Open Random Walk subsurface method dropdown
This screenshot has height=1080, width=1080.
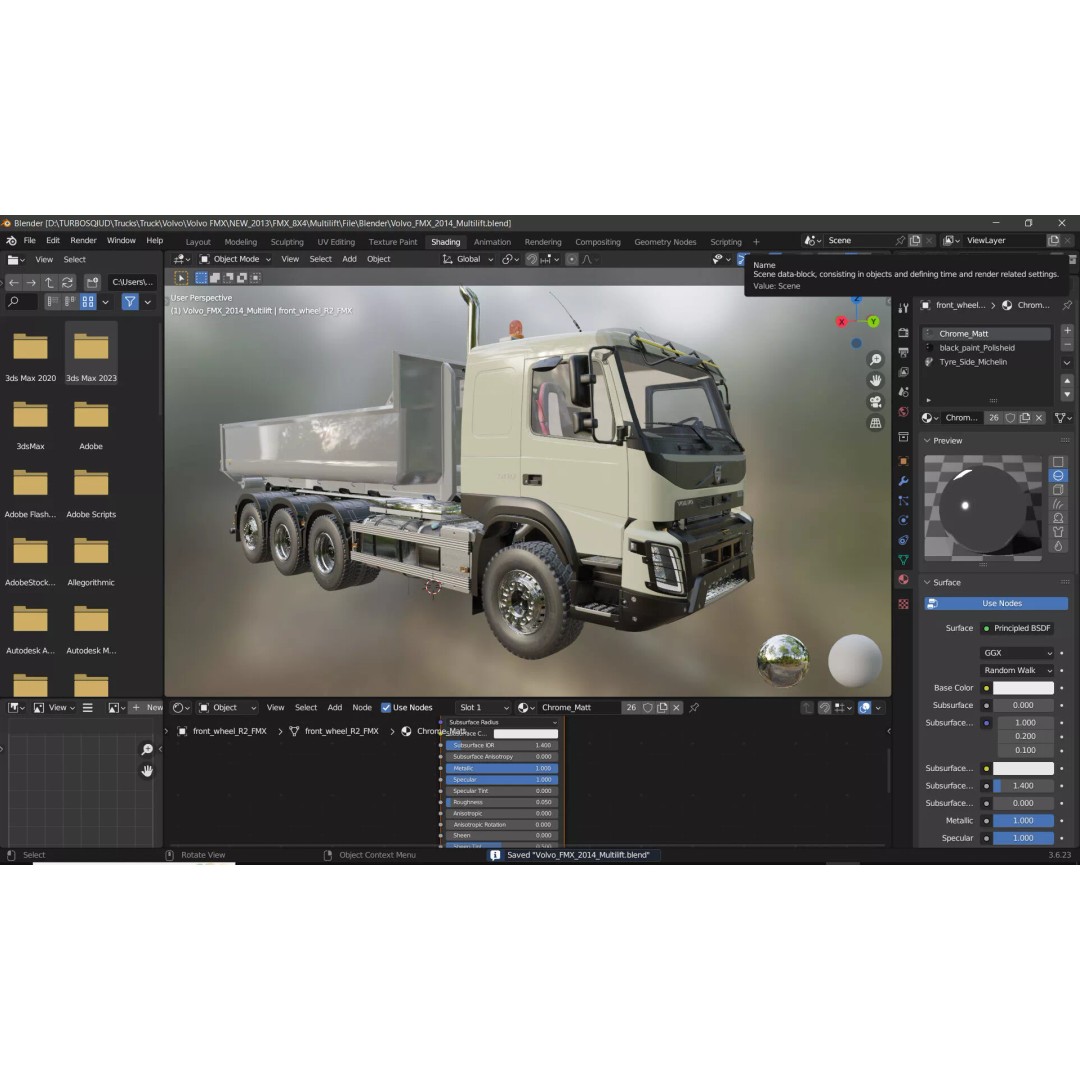pyautogui.click(x=1017, y=670)
